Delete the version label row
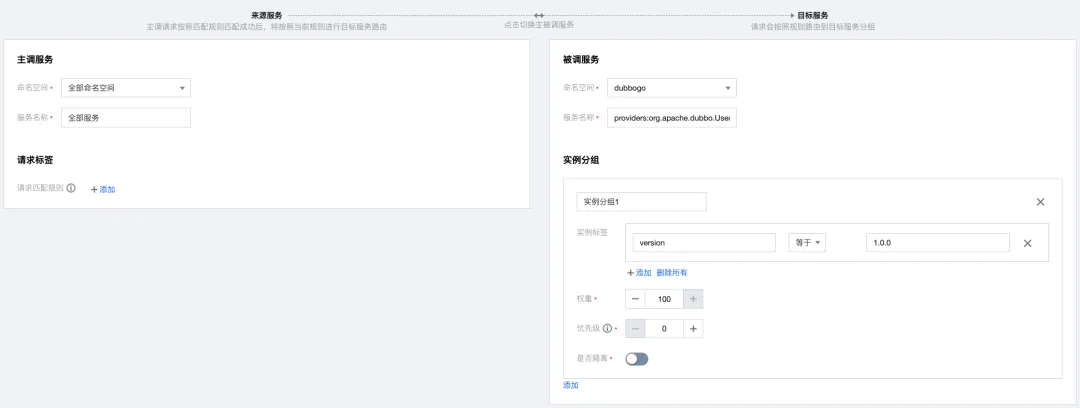Viewport: 1080px width, 408px height. pos(1027,243)
